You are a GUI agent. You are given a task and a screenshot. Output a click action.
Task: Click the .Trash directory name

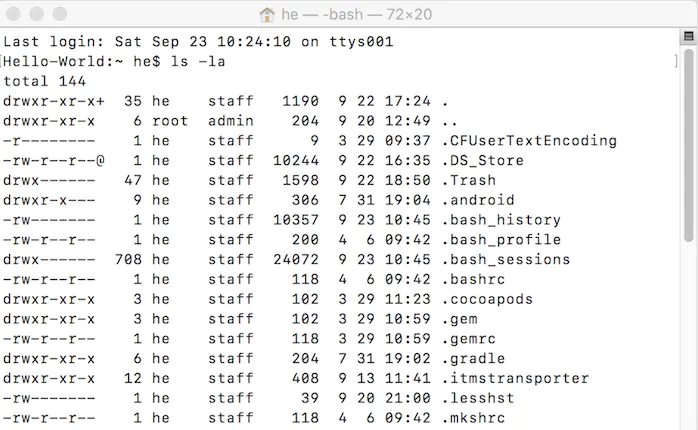coord(469,180)
